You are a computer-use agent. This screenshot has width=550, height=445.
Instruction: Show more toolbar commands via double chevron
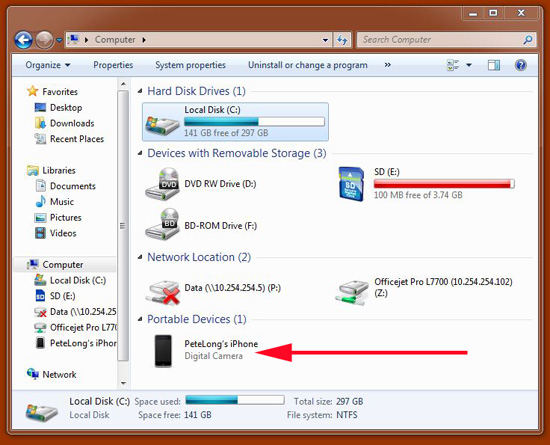coord(387,65)
